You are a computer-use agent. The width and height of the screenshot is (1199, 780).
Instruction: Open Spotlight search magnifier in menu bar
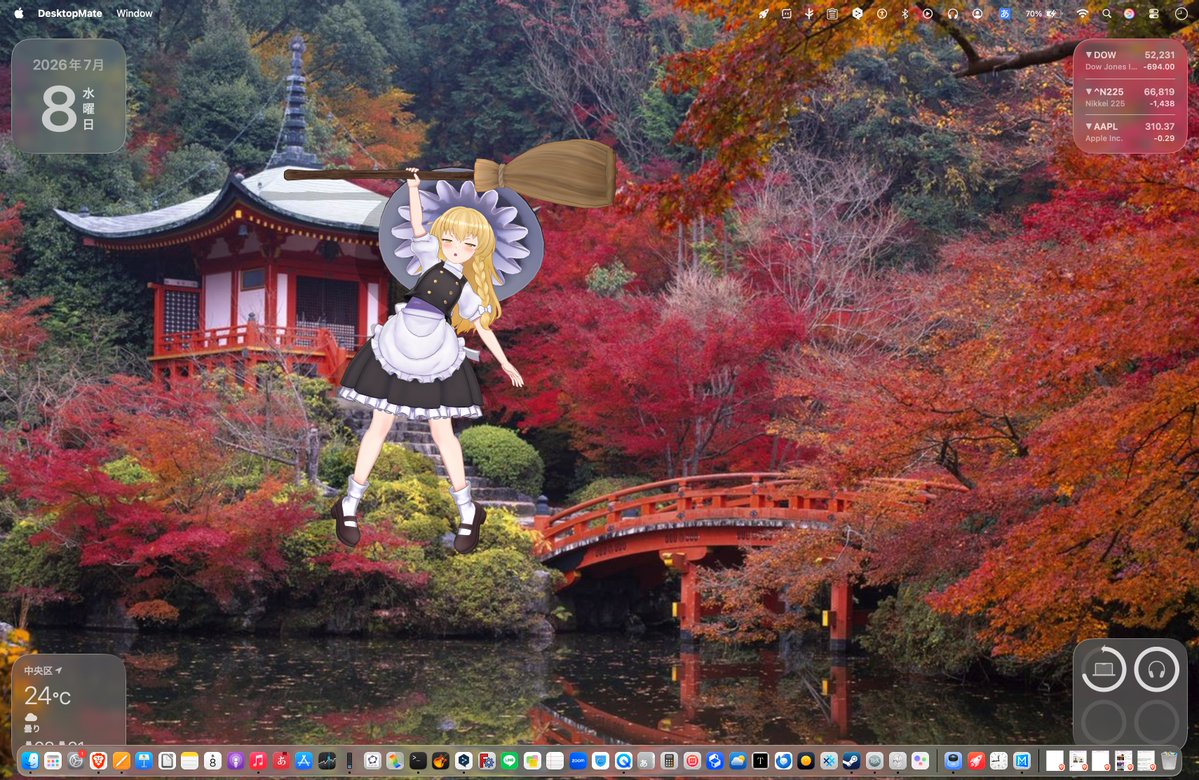point(1106,14)
